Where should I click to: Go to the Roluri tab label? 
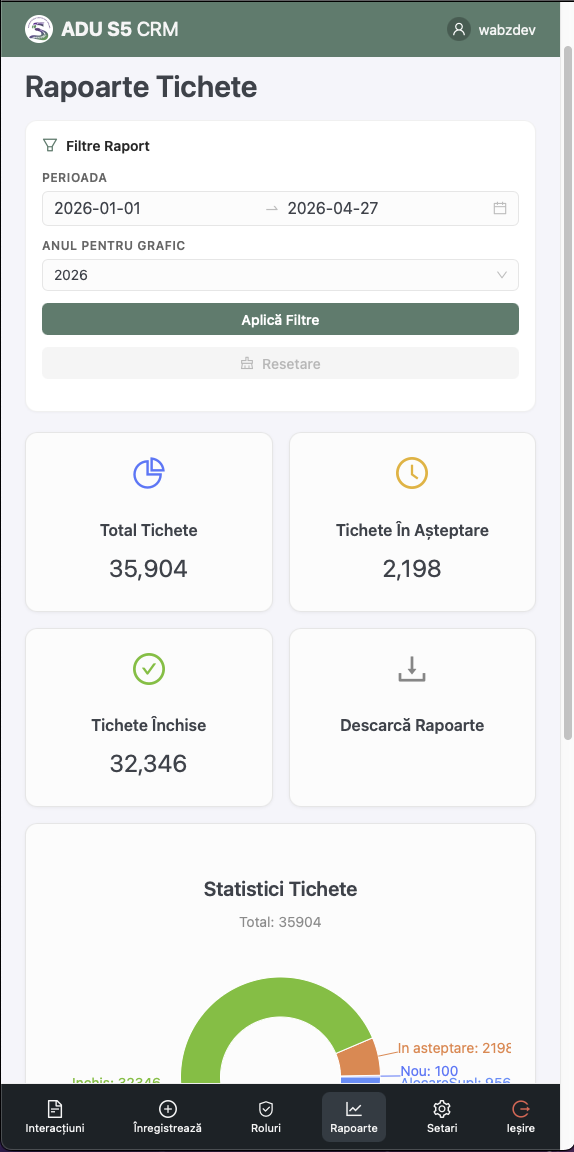point(266,1128)
